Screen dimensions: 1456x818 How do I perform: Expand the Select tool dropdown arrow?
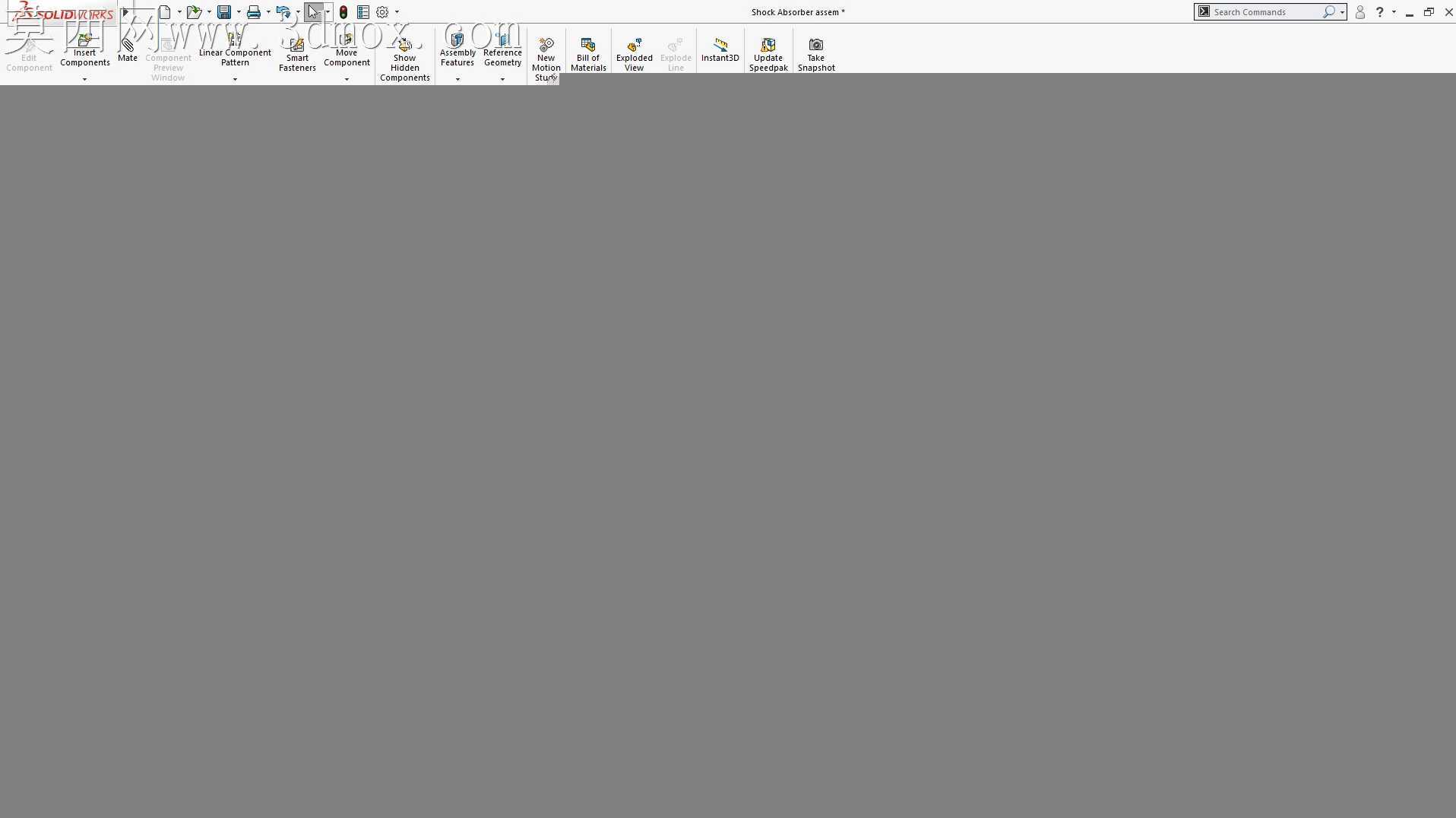click(x=328, y=12)
